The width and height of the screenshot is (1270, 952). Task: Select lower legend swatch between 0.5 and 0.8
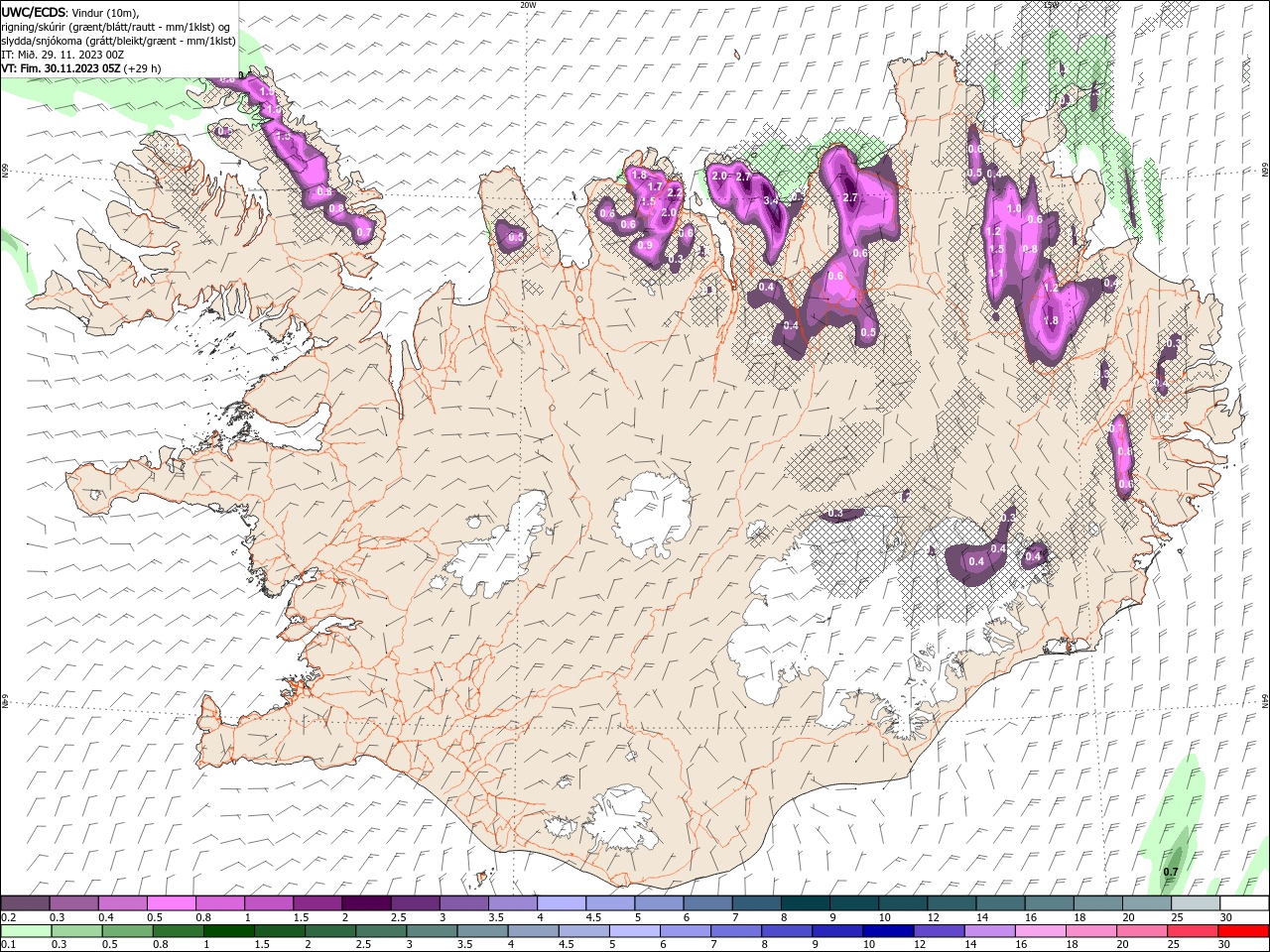[127, 931]
